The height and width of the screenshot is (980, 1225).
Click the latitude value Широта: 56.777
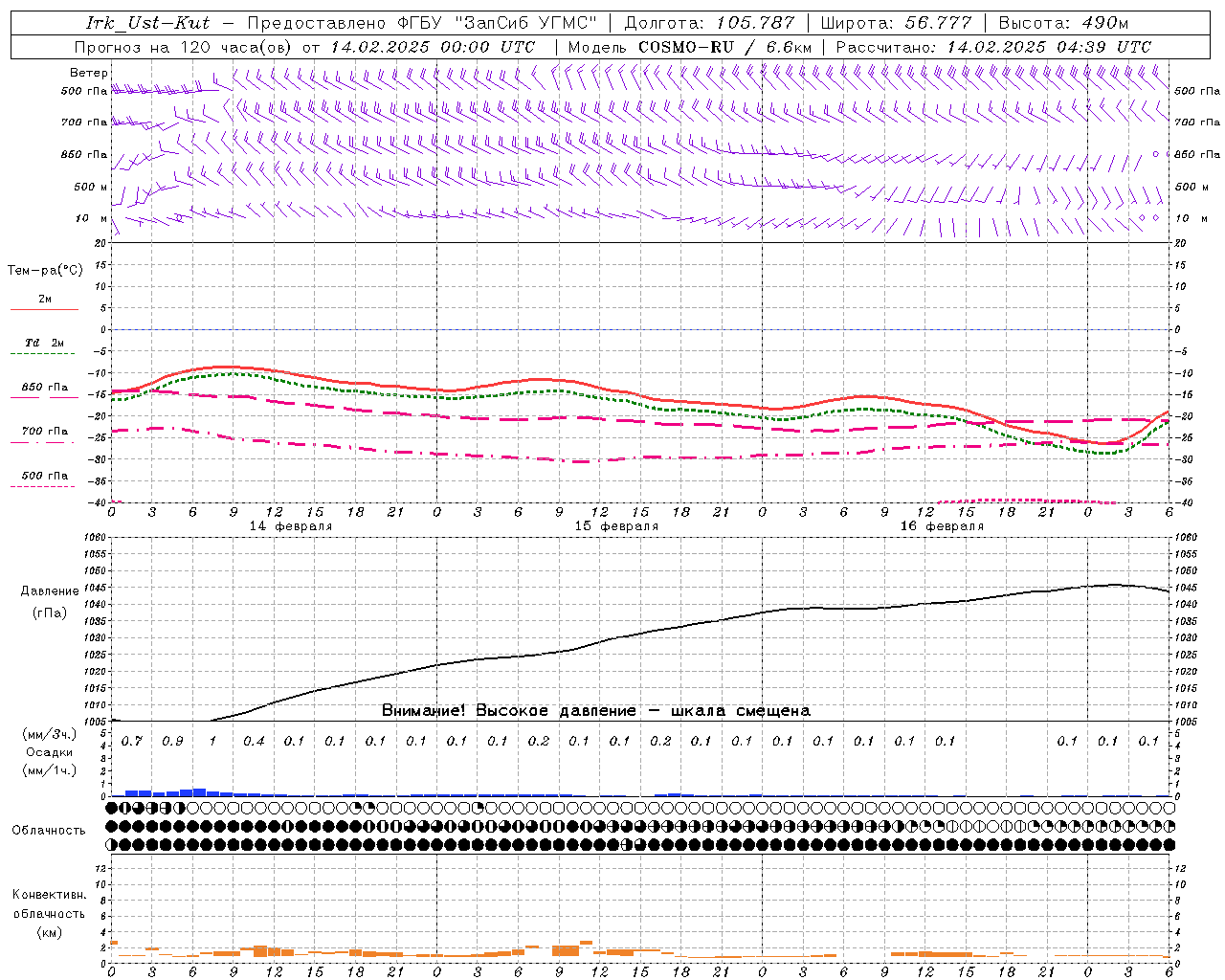point(897,23)
